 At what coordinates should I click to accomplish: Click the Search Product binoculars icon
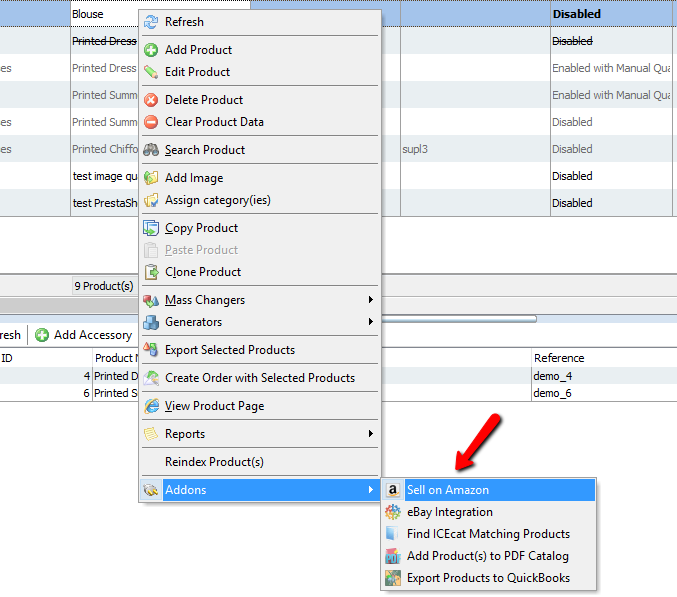coord(151,150)
